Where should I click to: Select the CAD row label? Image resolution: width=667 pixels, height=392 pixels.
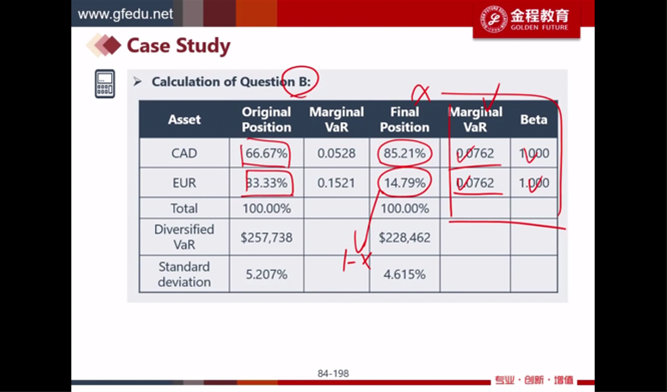click(184, 153)
